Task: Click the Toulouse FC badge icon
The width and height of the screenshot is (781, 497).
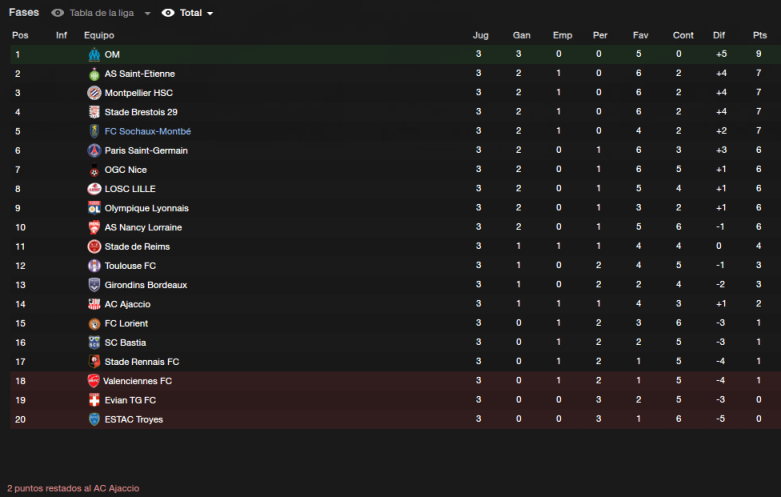Action: (x=94, y=265)
